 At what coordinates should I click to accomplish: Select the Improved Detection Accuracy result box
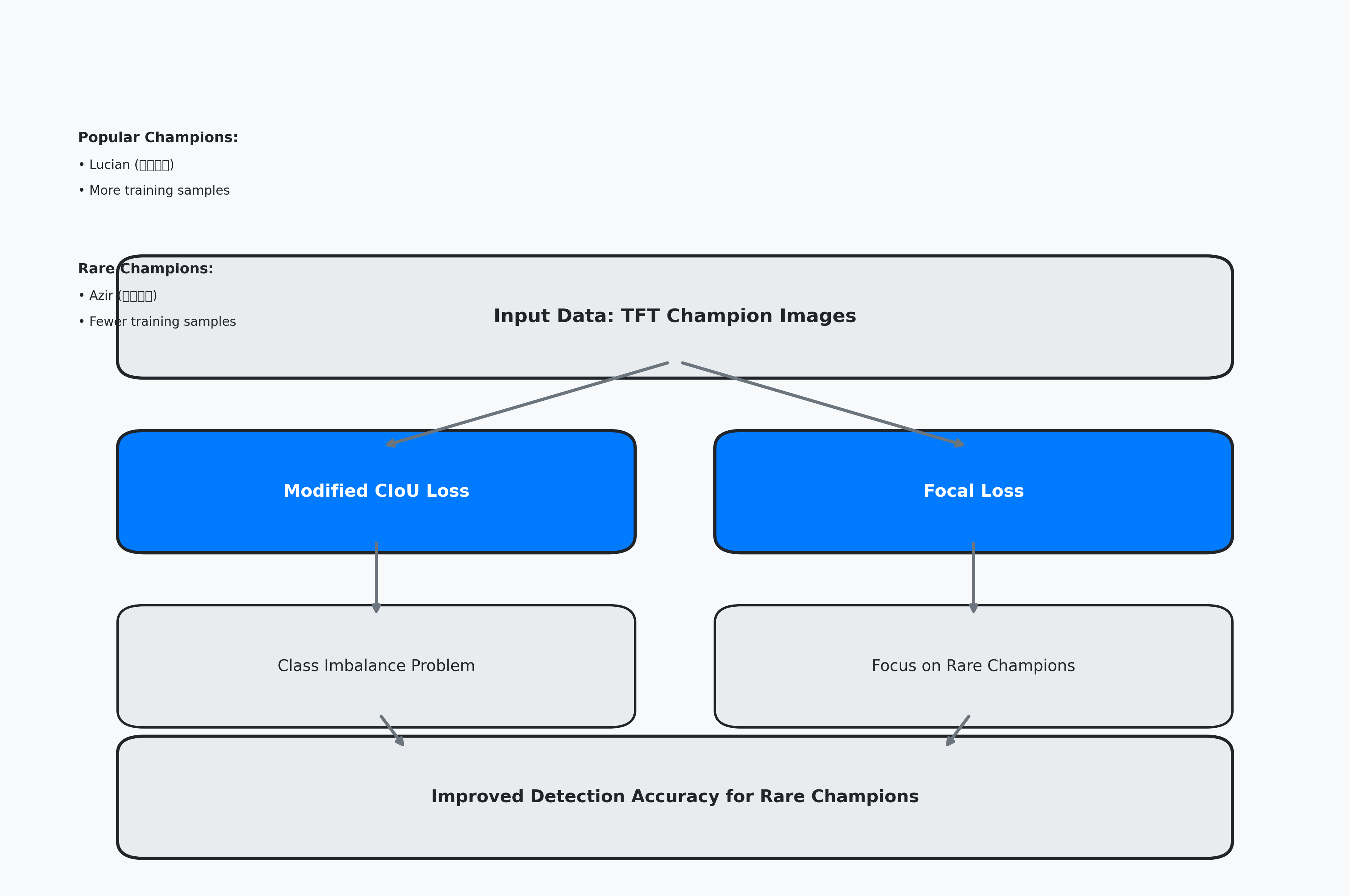click(674, 797)
